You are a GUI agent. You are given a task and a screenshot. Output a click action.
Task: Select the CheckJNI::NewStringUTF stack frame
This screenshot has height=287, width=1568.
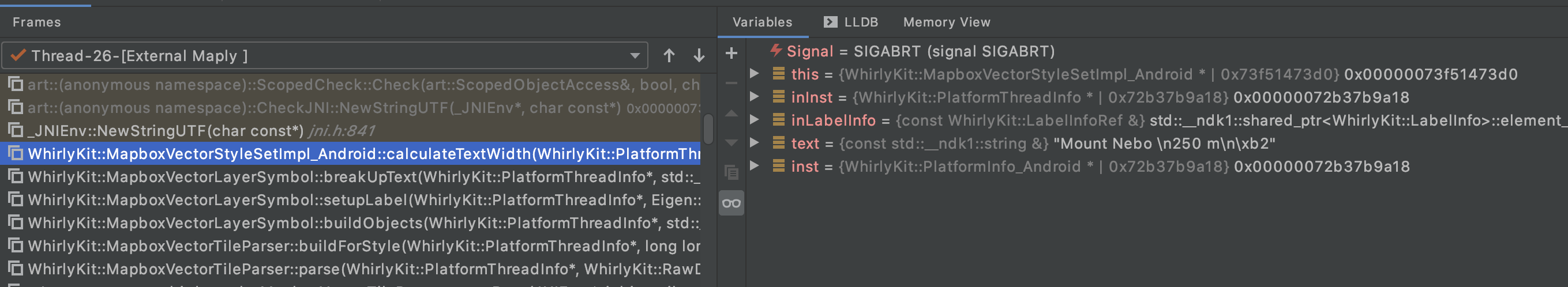pos(351,108)
